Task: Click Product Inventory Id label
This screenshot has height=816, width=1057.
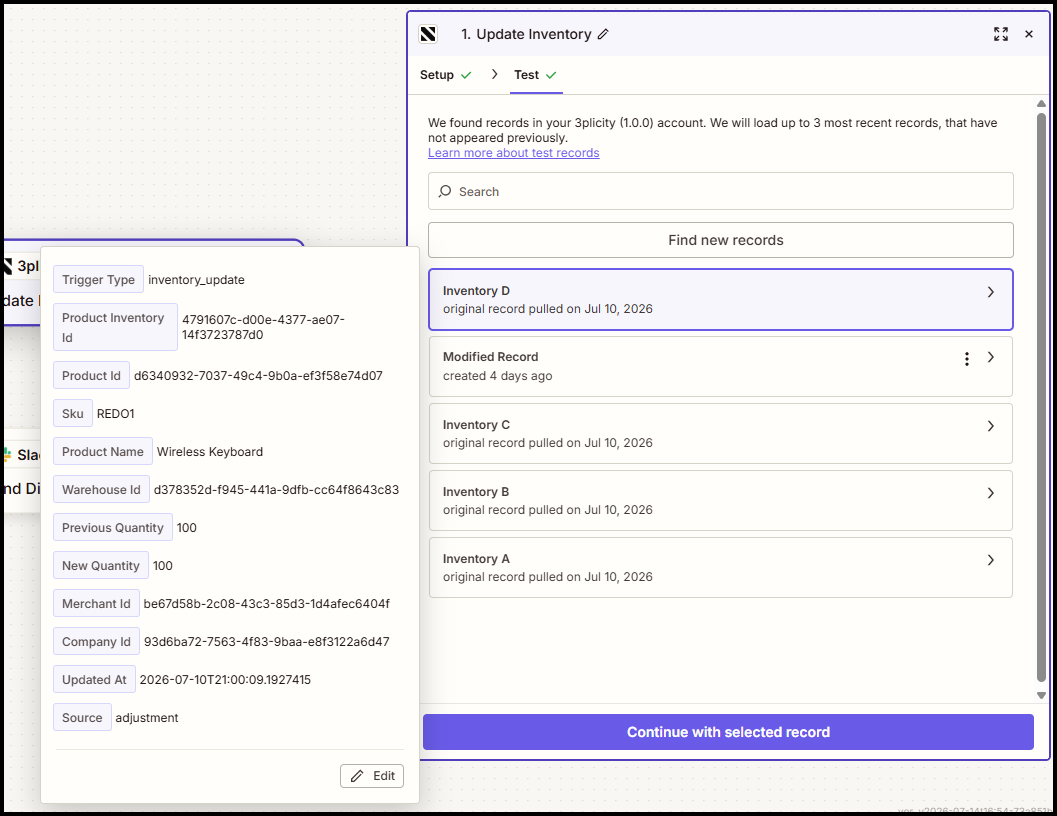Action: [x=115, y=327]
